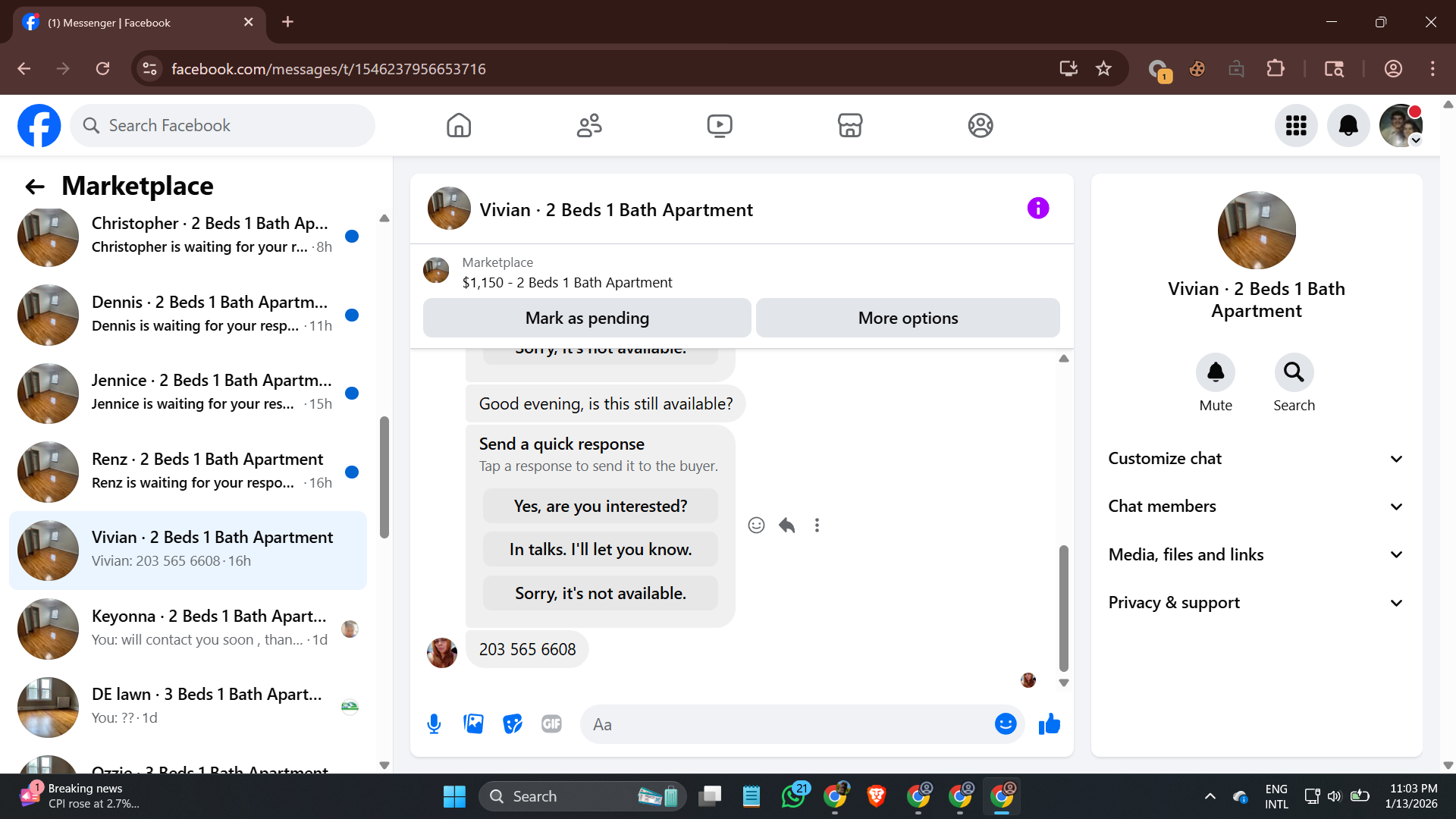The image size is (1456, 819).
Task: Click the voice clip microphone icon
Action: click(434, 724)
